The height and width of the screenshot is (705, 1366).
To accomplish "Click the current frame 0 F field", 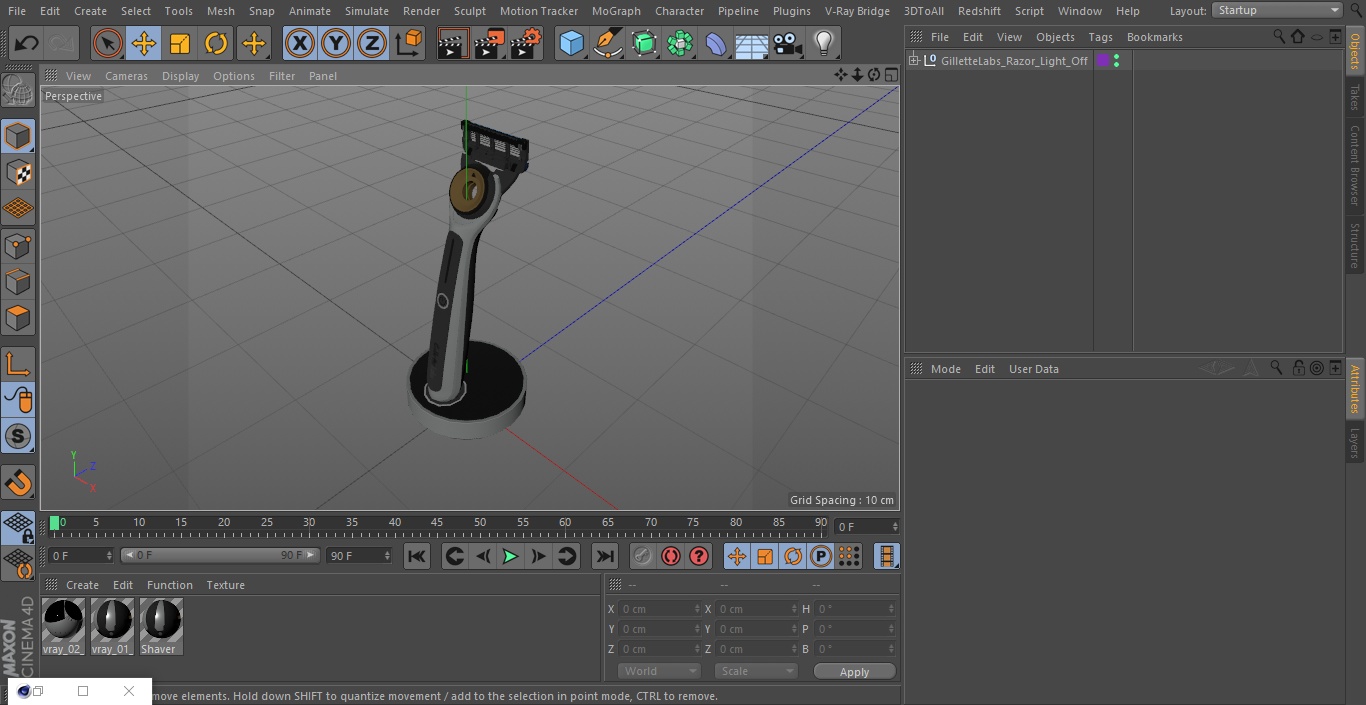I will [866, 526].
